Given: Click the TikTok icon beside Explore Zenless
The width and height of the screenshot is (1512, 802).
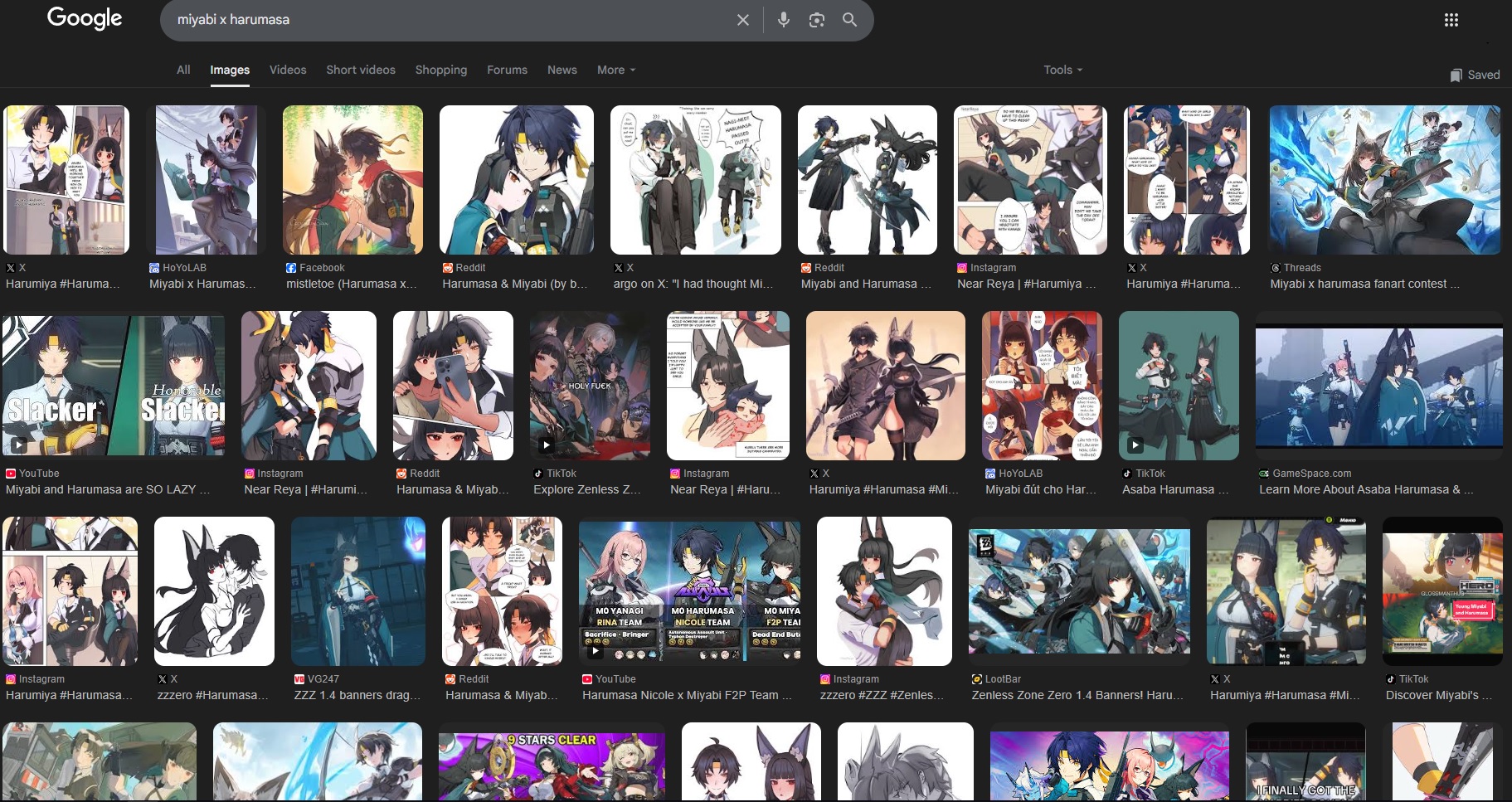Looking at the screenshot, I should tap(538, 474).
